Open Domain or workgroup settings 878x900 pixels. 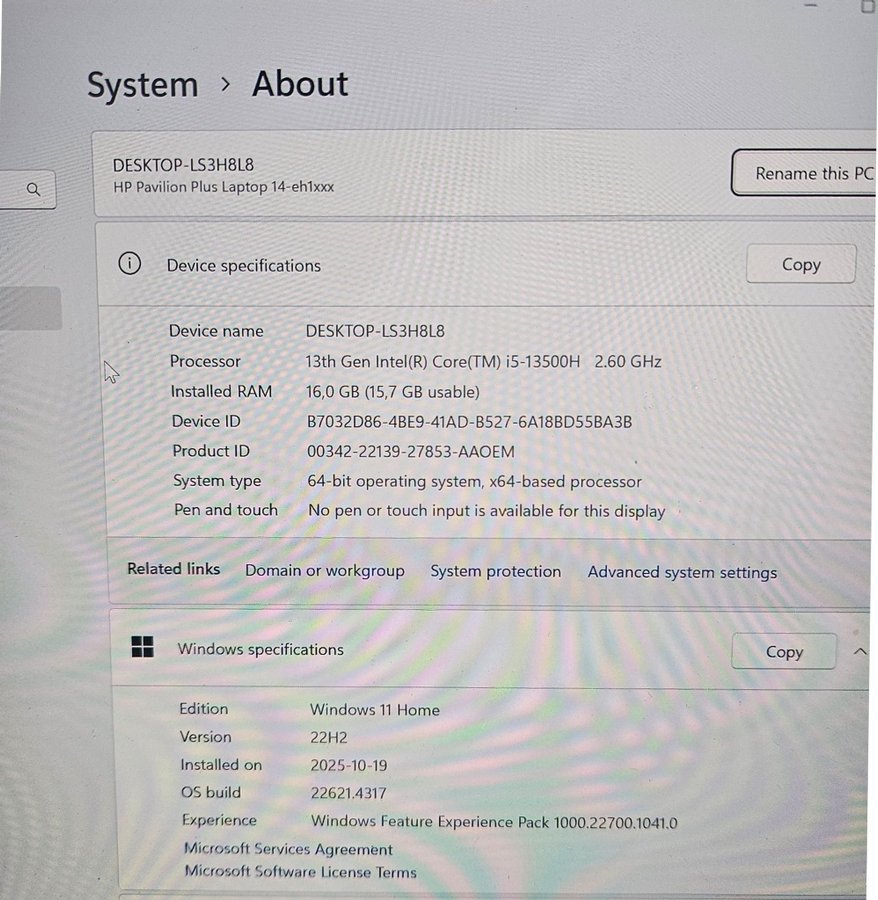click(325, 571)
